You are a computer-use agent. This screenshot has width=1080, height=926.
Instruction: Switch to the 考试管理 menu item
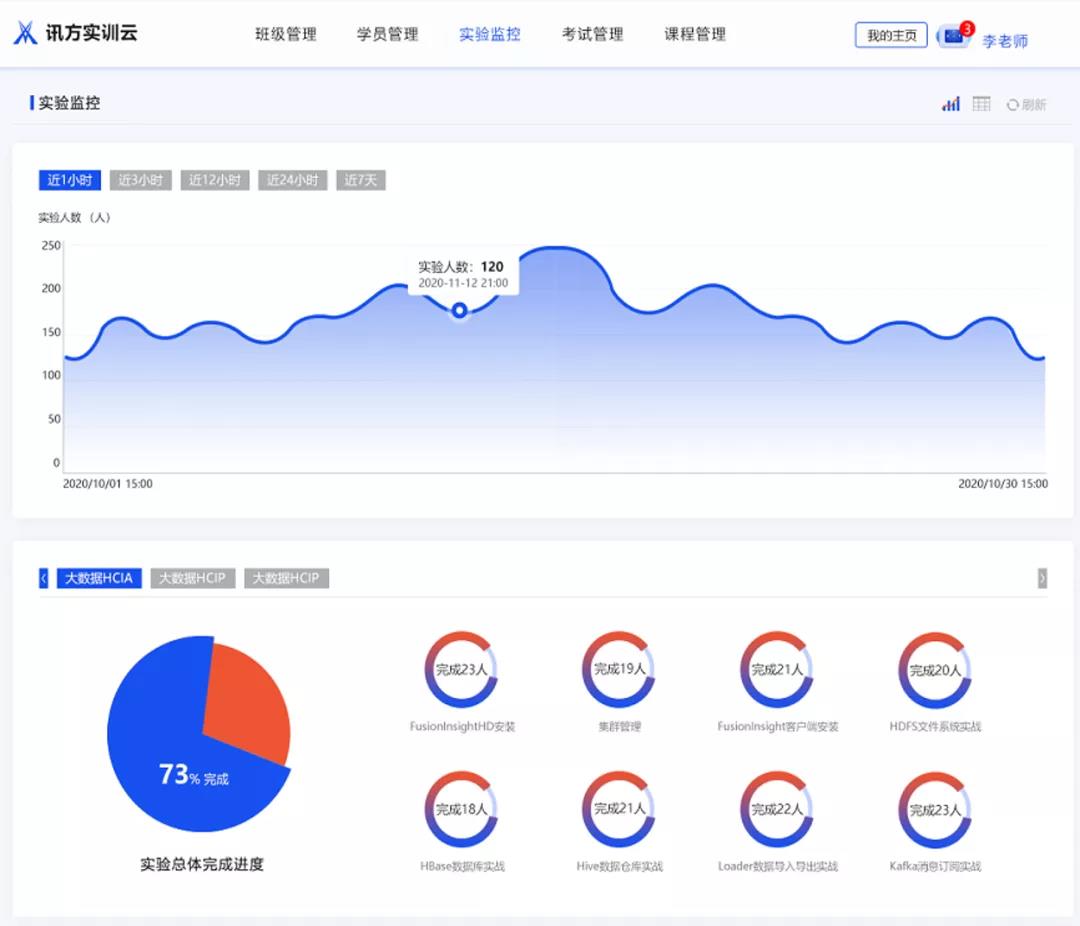click(x=591, y=33)
